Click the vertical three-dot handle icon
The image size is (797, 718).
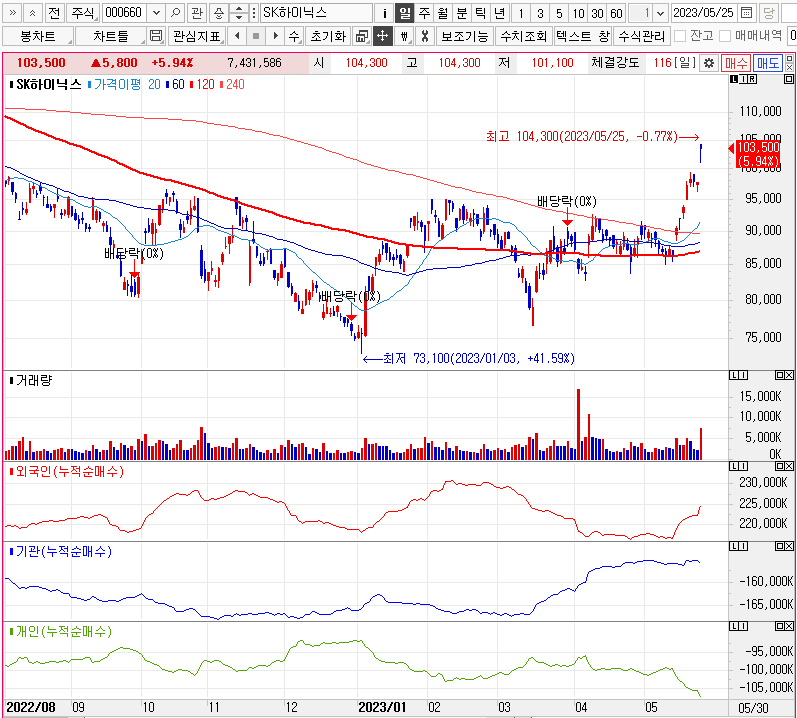coord(254,13)
